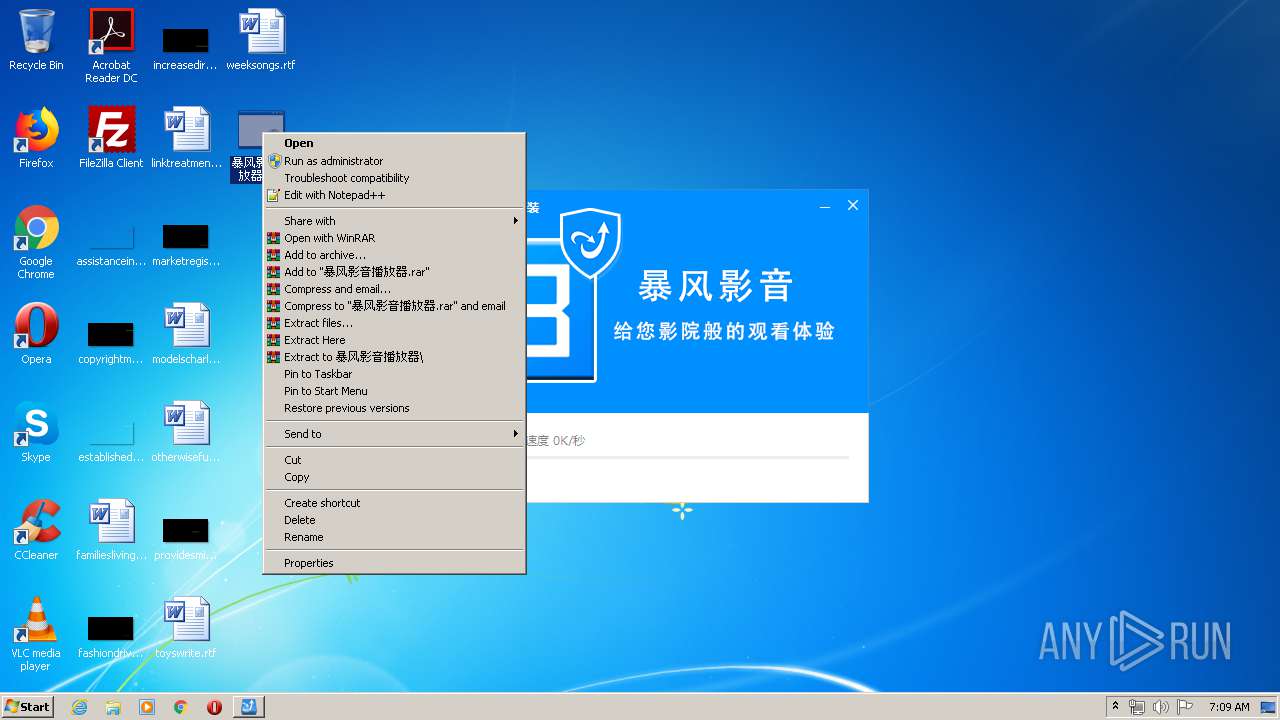Open the Recycle Bin icon
The image size is (1280, 720).
coord(36,40)
